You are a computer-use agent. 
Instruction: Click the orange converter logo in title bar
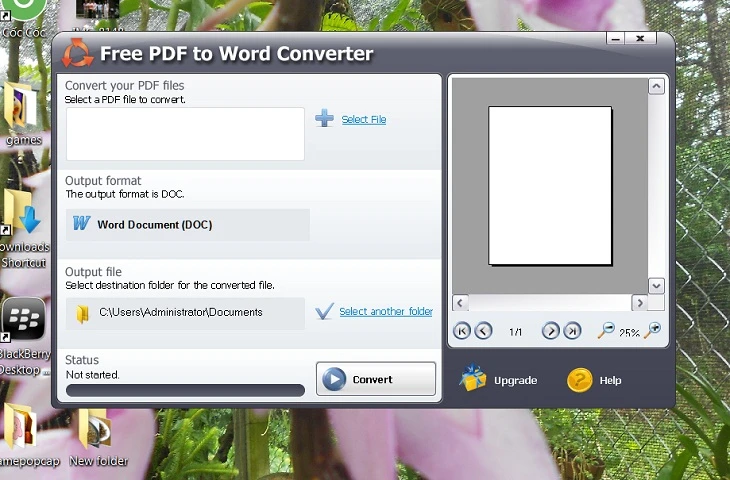tap(77, 53)
